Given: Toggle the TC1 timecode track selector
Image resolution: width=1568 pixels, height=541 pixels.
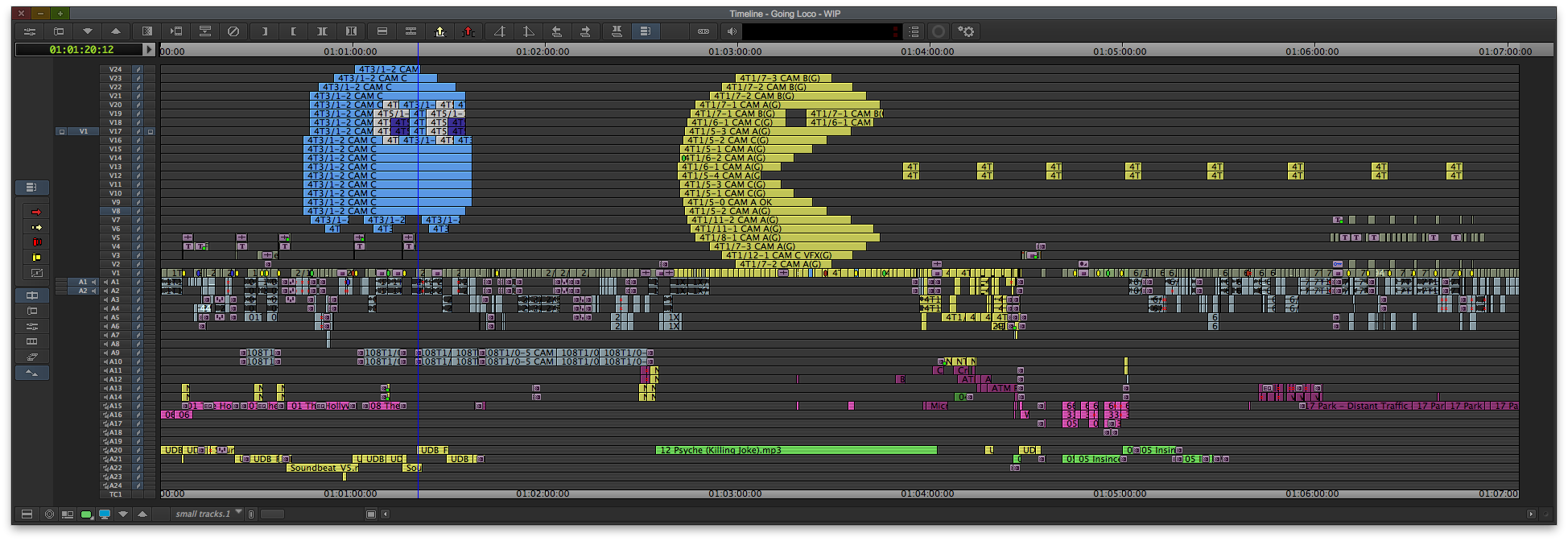Looking at the screenshot, I should tap(116, 494).
